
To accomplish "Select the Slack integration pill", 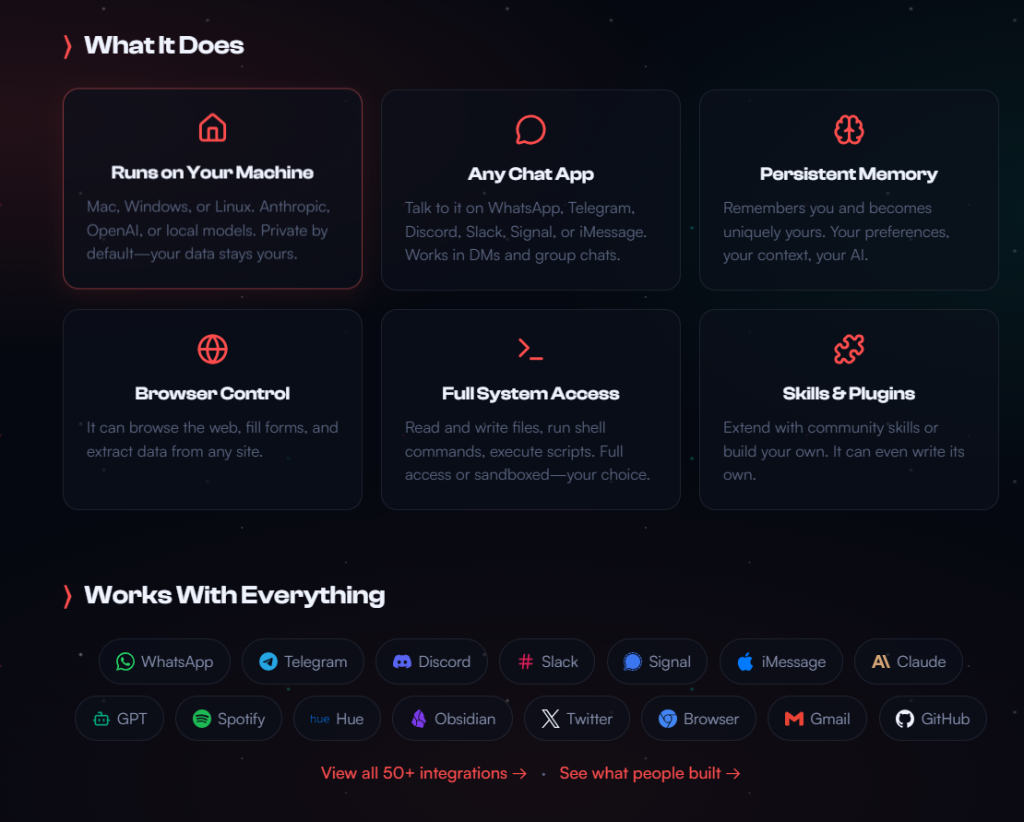I will [x=546, y=661].
